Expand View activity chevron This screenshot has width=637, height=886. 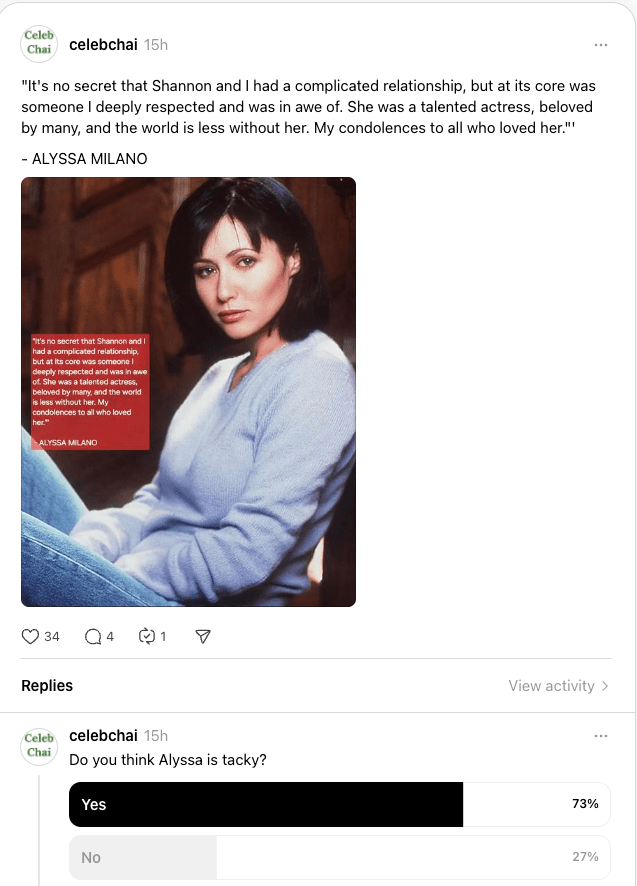click(x=605, y=686)
